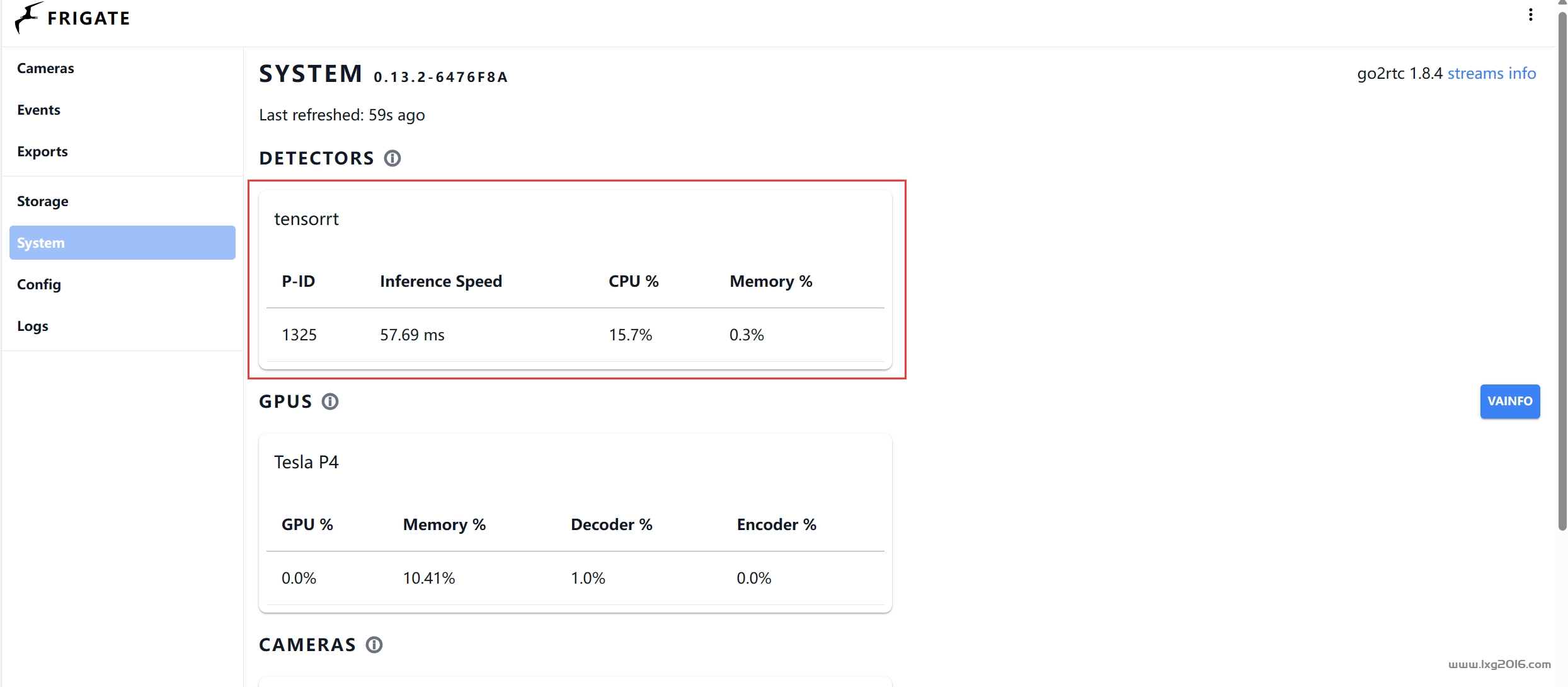Viewport: 1568px width, 687px height.
Task: Click the Tesla P4 GPU card title
Action: [306, 462]
